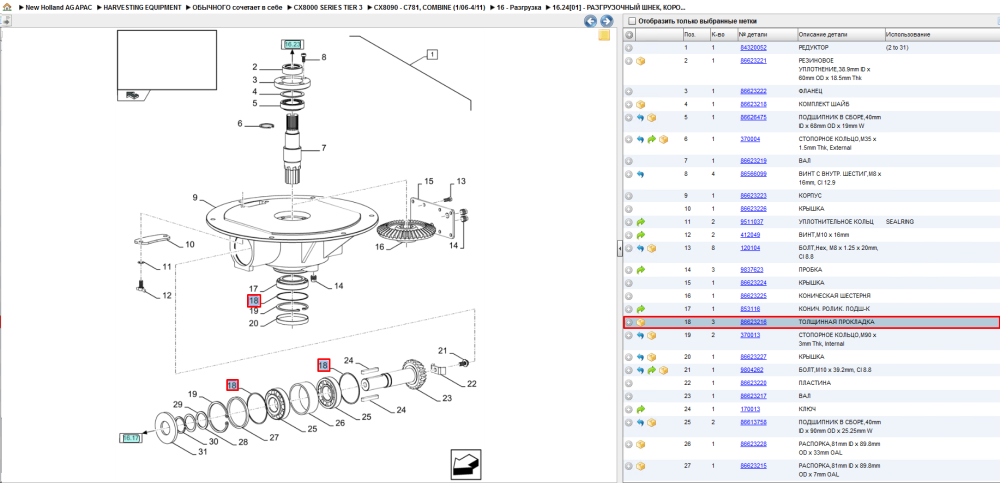The width and height of the screenshot is (1000, 483).
Task: Open the 'ОБЫЧНОГО сочетает в себе' breadcrumb
Action: (x=237, y=8)
